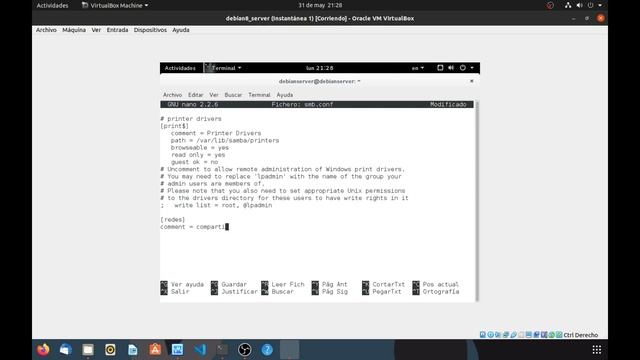This screenshot has height=360, width=640.
Task: Close the guest terminal window
Action: click(x=471, y=81)
